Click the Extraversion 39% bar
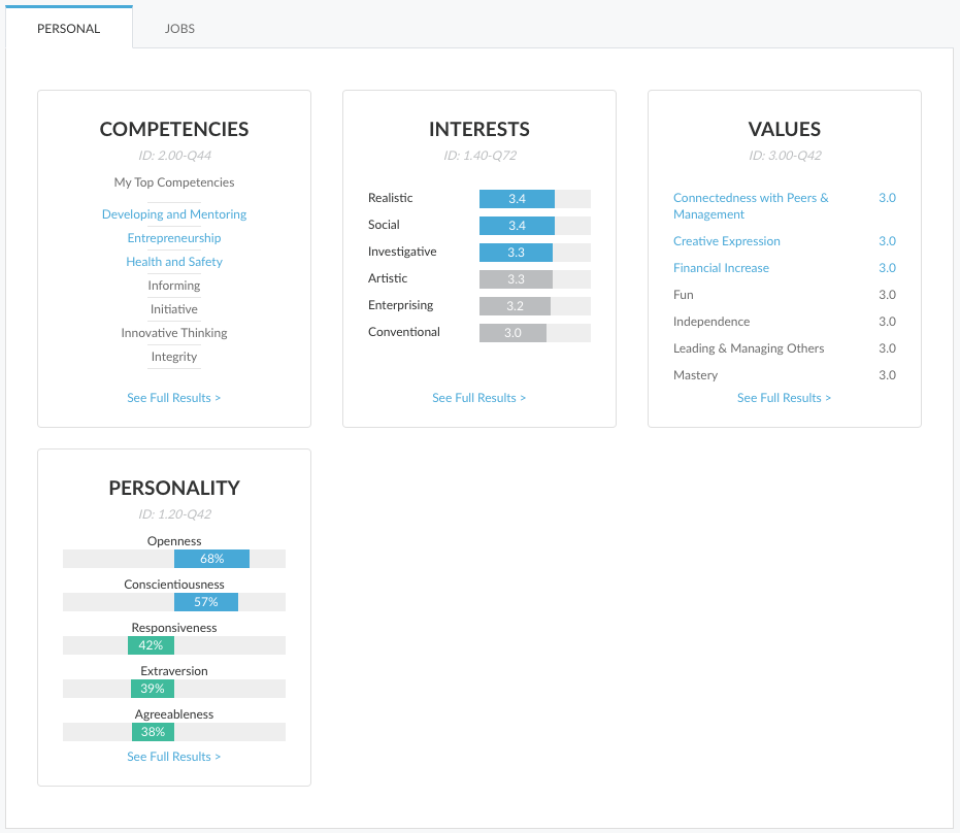 click(152, 689)
